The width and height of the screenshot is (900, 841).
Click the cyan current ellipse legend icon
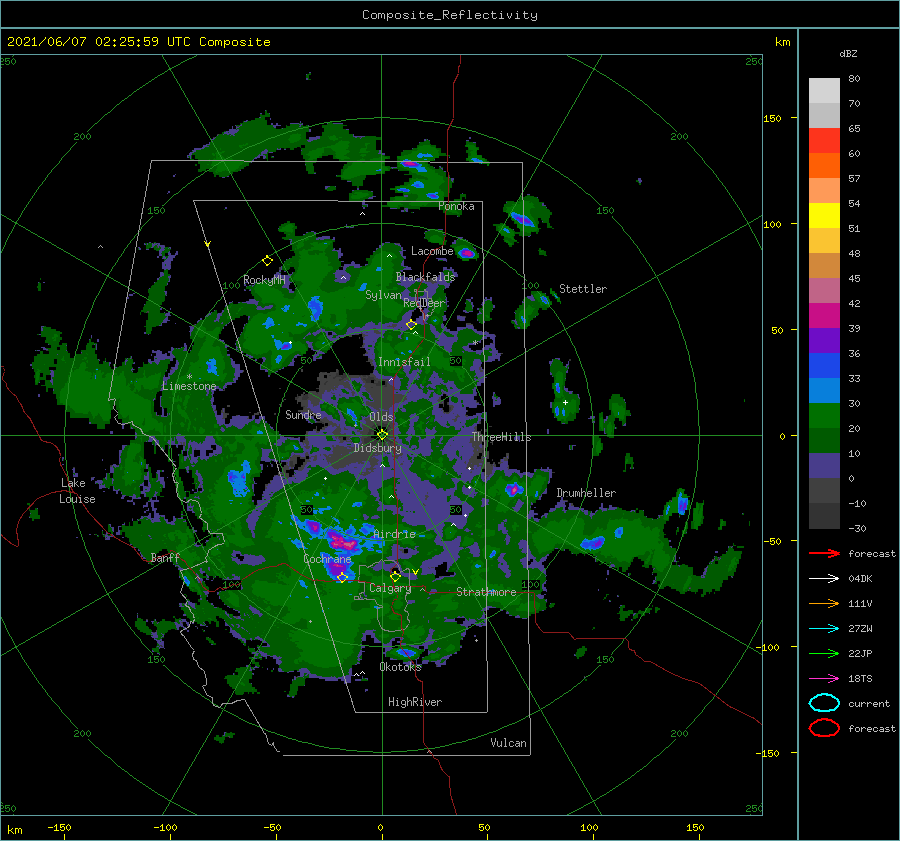point(824,703)
